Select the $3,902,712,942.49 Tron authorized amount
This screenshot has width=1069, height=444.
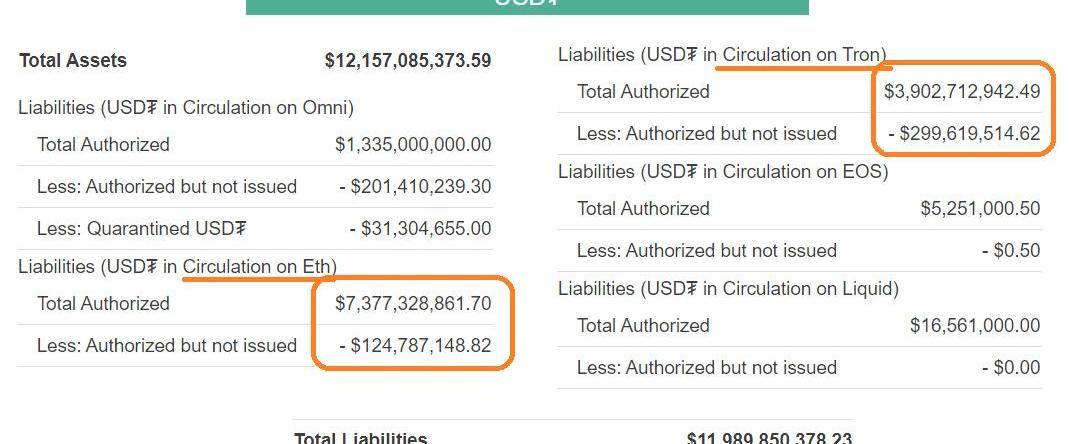(x=962, y=91)
